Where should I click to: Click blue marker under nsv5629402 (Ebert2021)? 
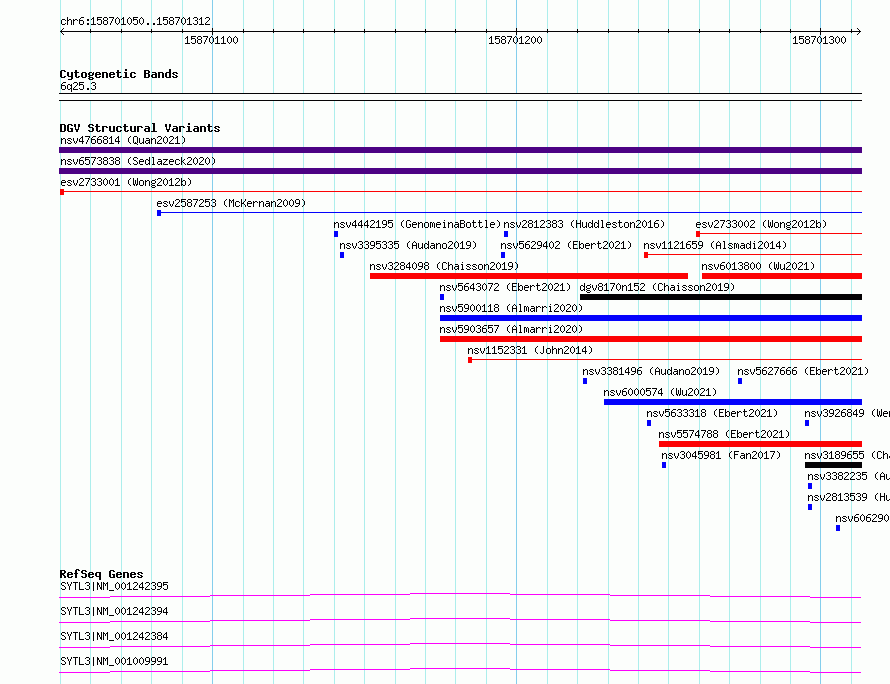tap(503, 255)
